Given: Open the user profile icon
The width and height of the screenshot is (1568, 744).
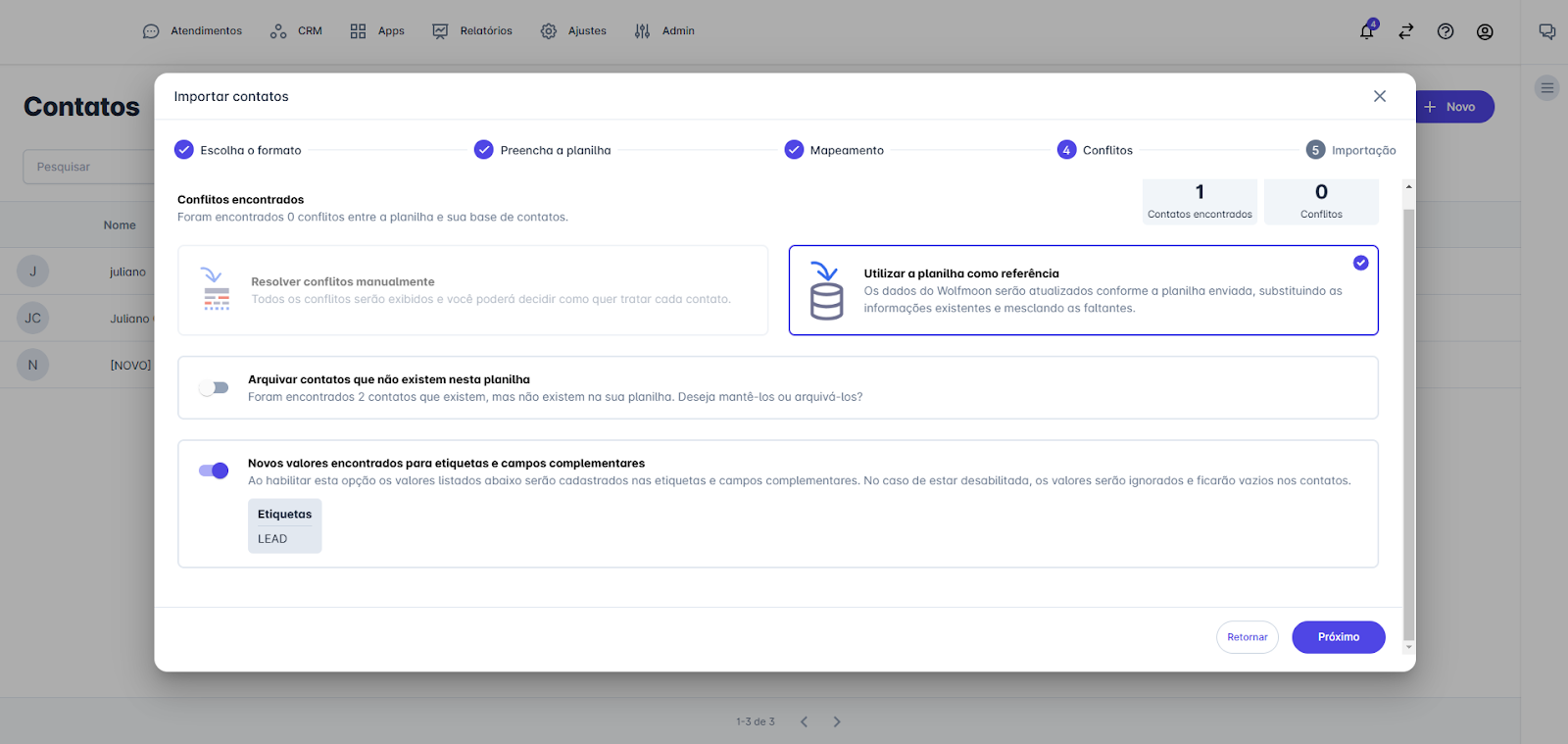Looking at the screenshot, I should [1485, 31].
